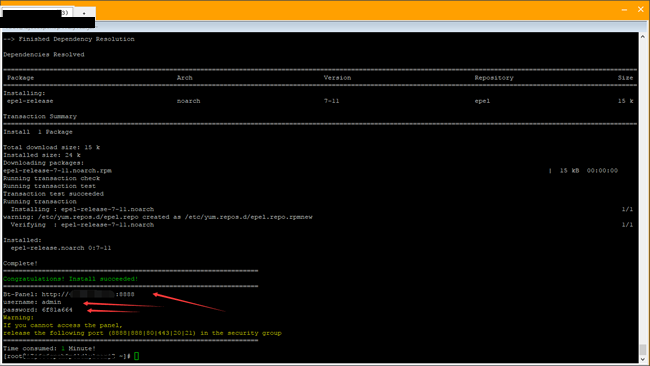
Task: Click the vertical scrollbar thumb near bottom
Action: pos(643,349)
